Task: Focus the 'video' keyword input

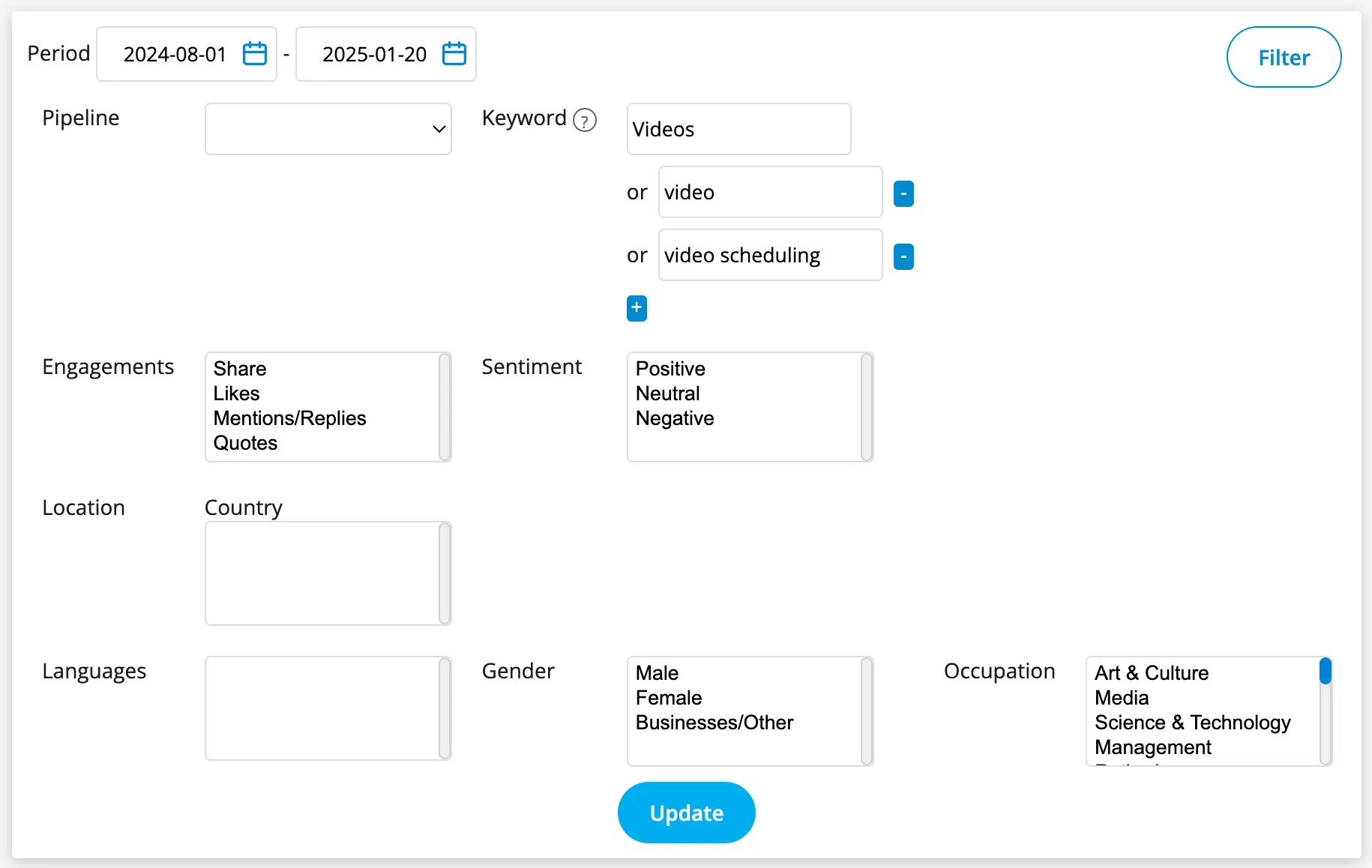Action: point(770,192)
